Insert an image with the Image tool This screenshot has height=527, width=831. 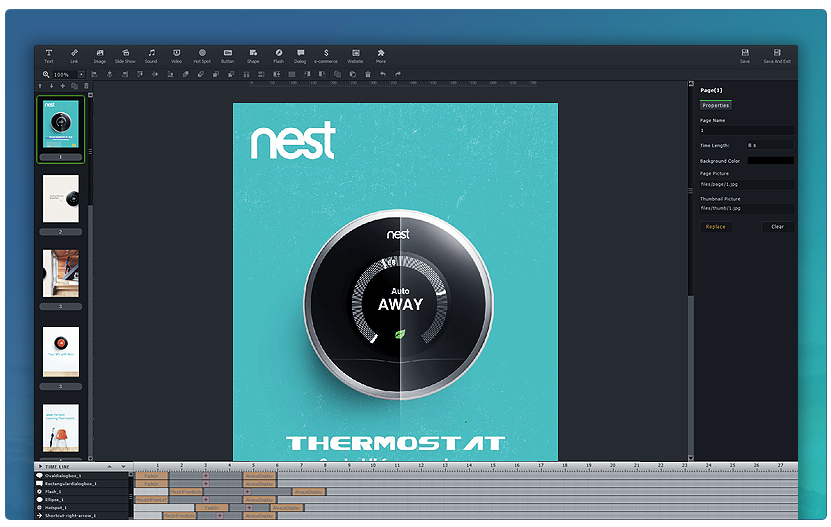coord(100,56)
